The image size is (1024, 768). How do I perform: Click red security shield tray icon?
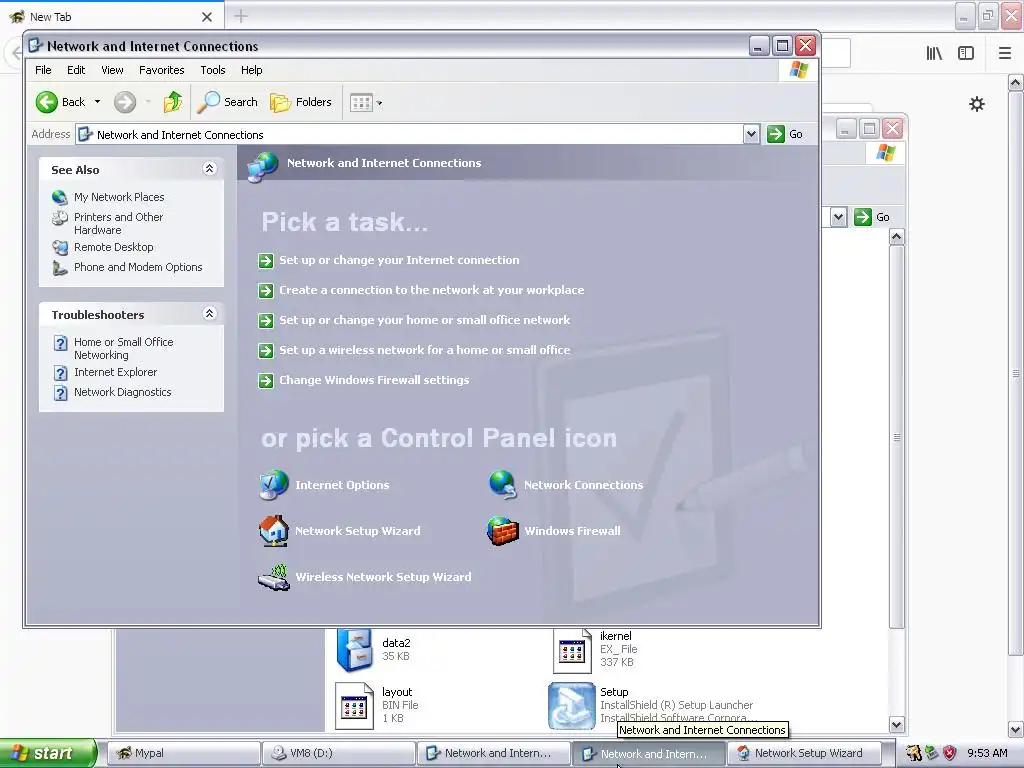pyautogui.click(x=950, y=753)
